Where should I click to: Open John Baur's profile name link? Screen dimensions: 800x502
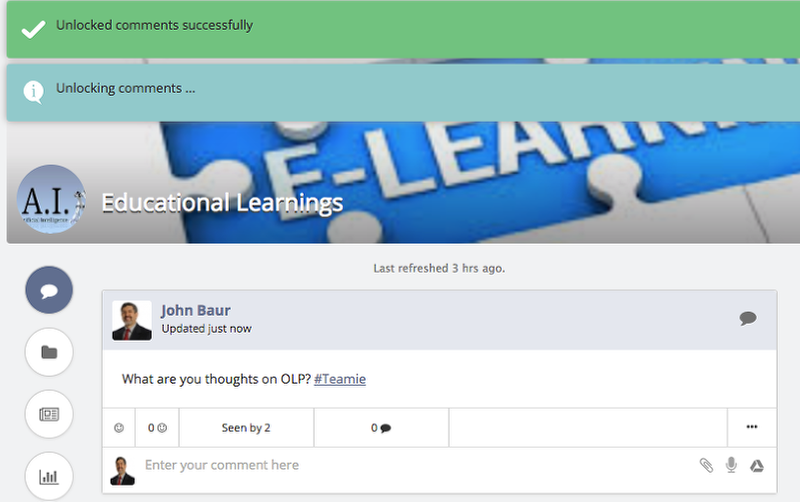196,310
